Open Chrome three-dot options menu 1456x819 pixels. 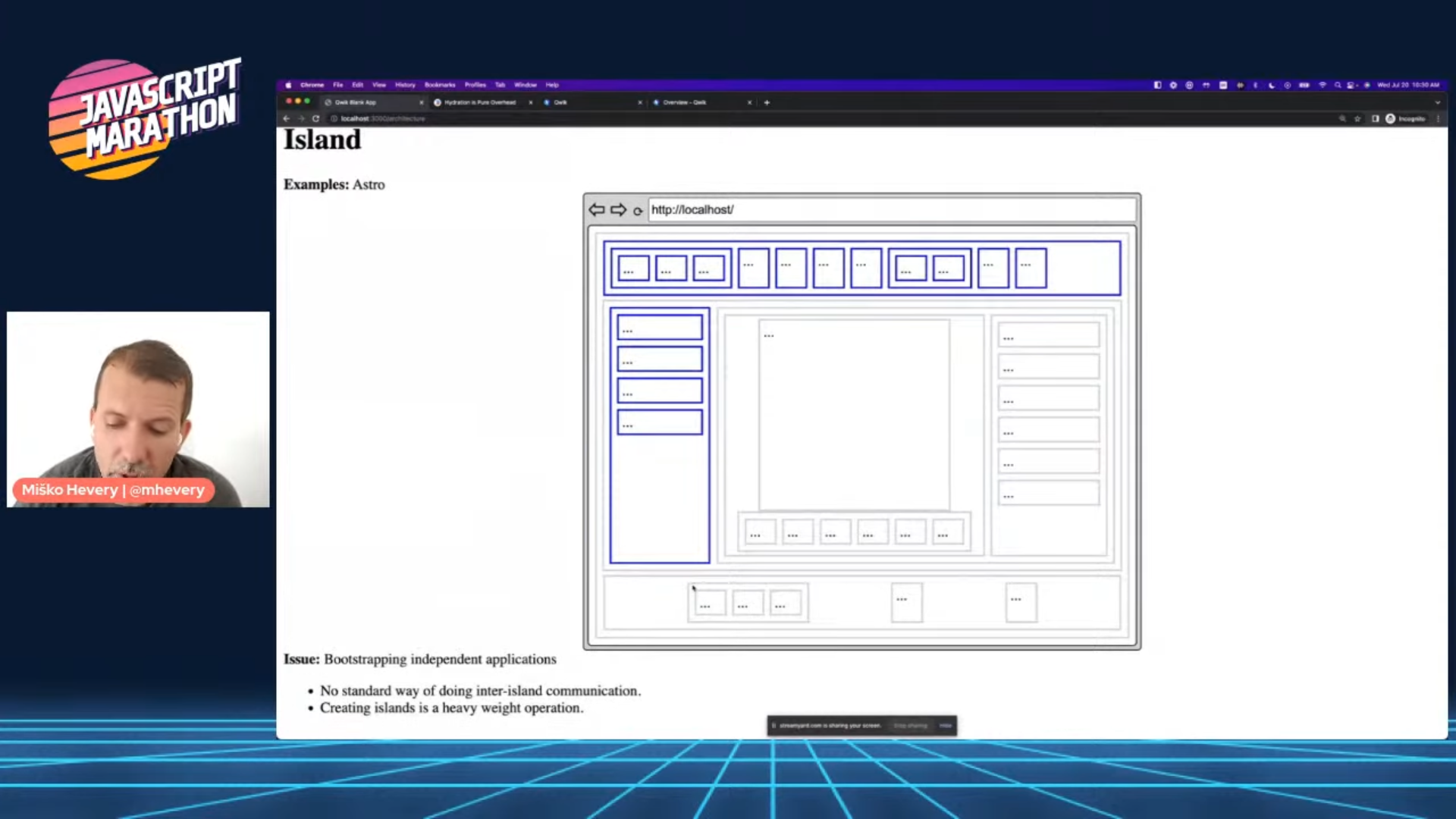click(x=1438, y=118)
